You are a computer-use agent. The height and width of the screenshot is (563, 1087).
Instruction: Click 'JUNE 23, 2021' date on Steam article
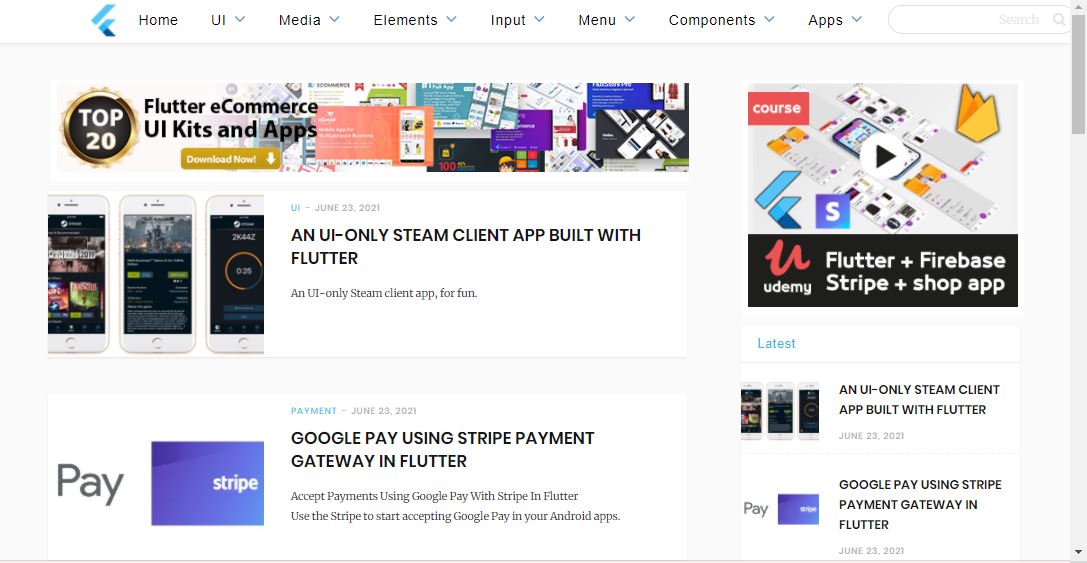347,208
